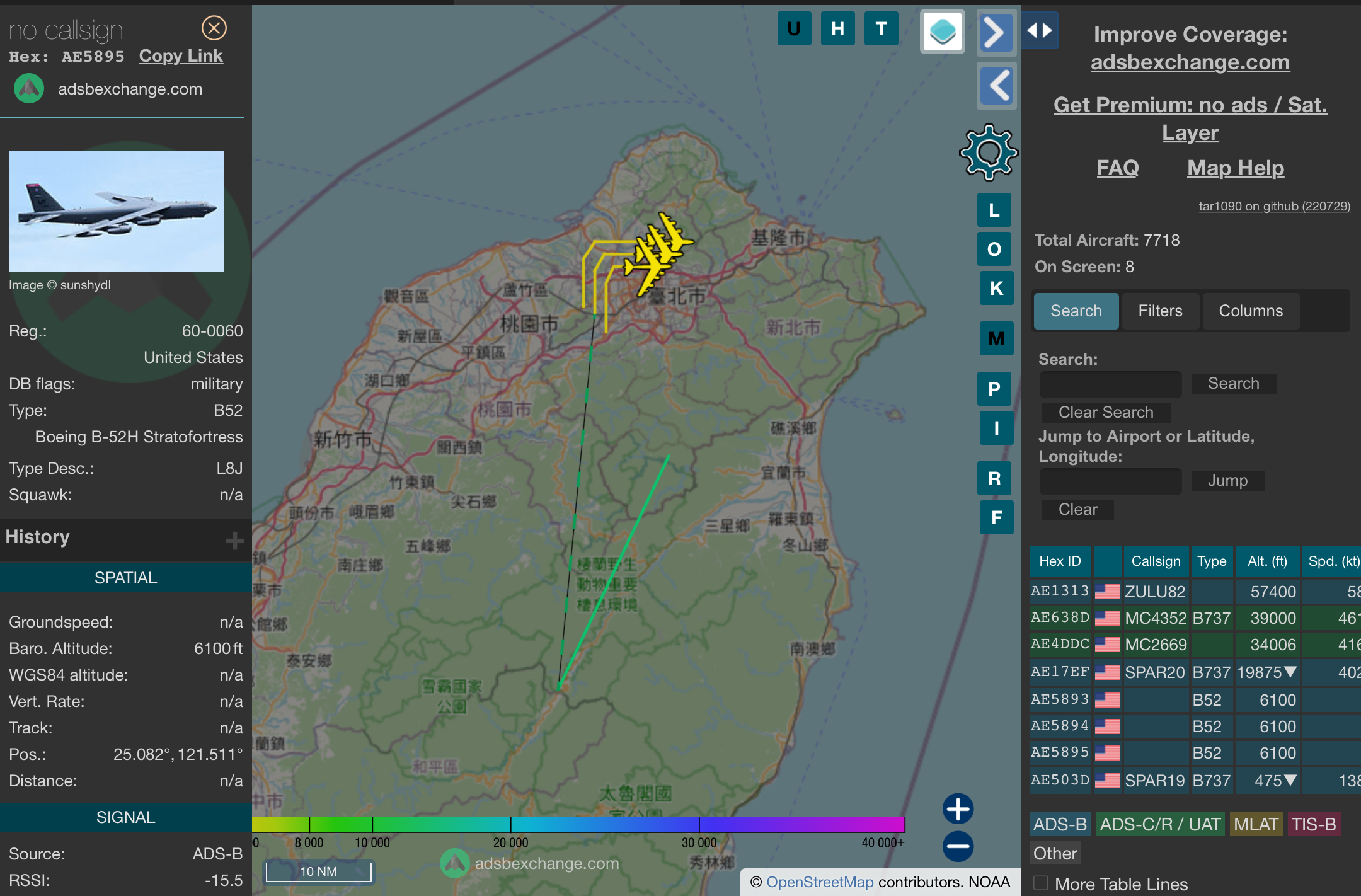1361x896 pixels.
Task: Close the selected aircraft info panel
Action: point(214,28)
